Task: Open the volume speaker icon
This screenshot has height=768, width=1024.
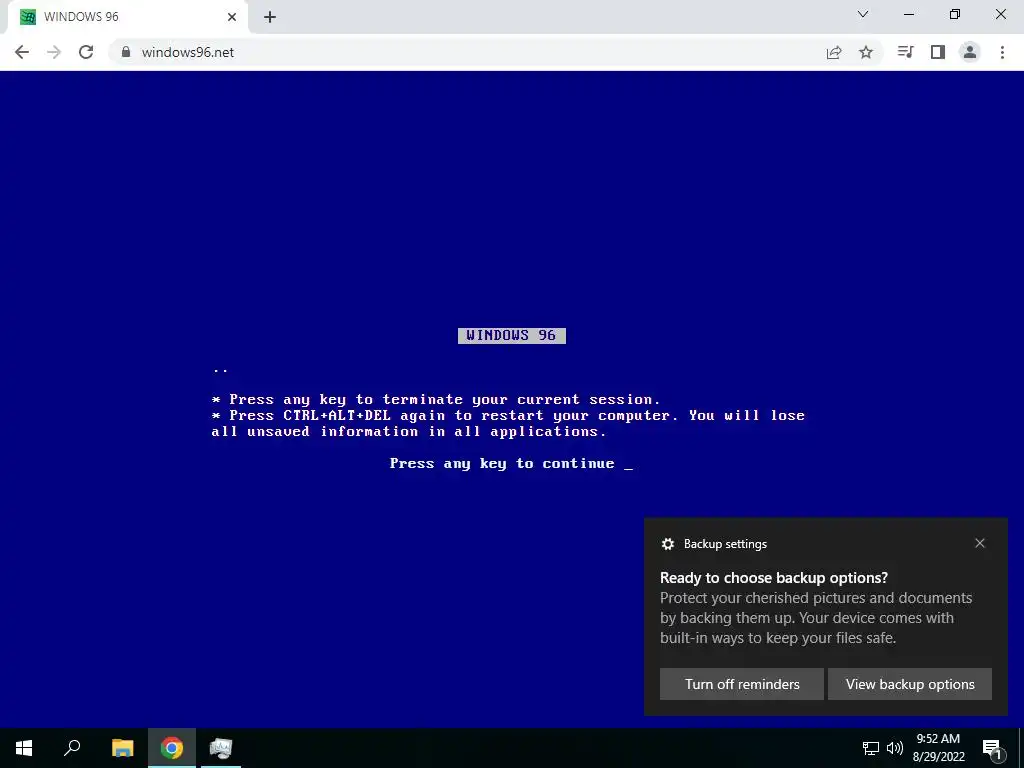Action: pyautogui.click(x=895, y=748)
